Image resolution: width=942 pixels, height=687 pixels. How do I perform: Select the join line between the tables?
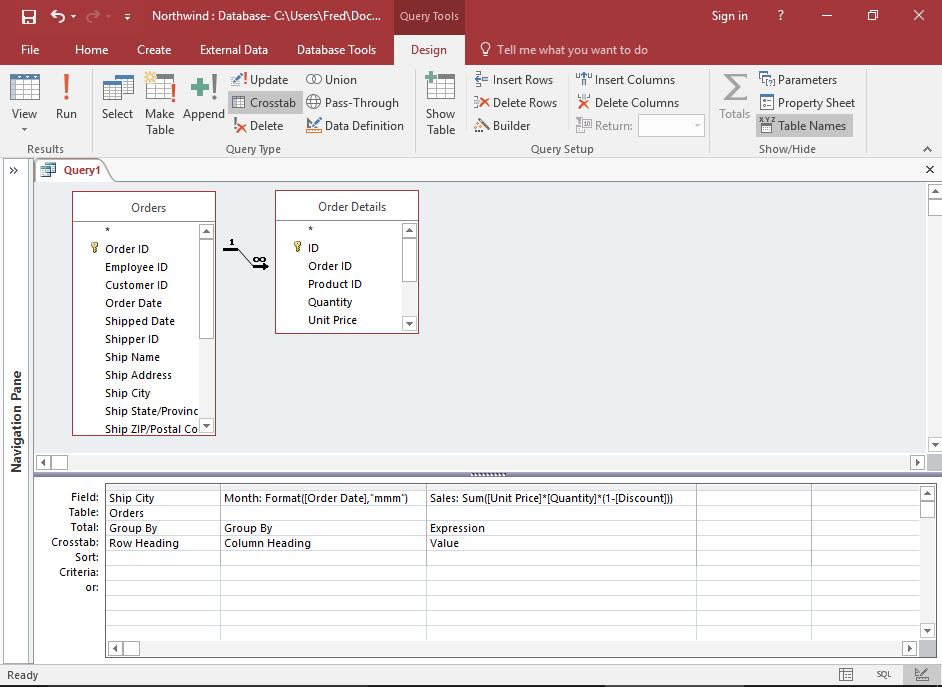pyautogui.click(x=246, y=256)
